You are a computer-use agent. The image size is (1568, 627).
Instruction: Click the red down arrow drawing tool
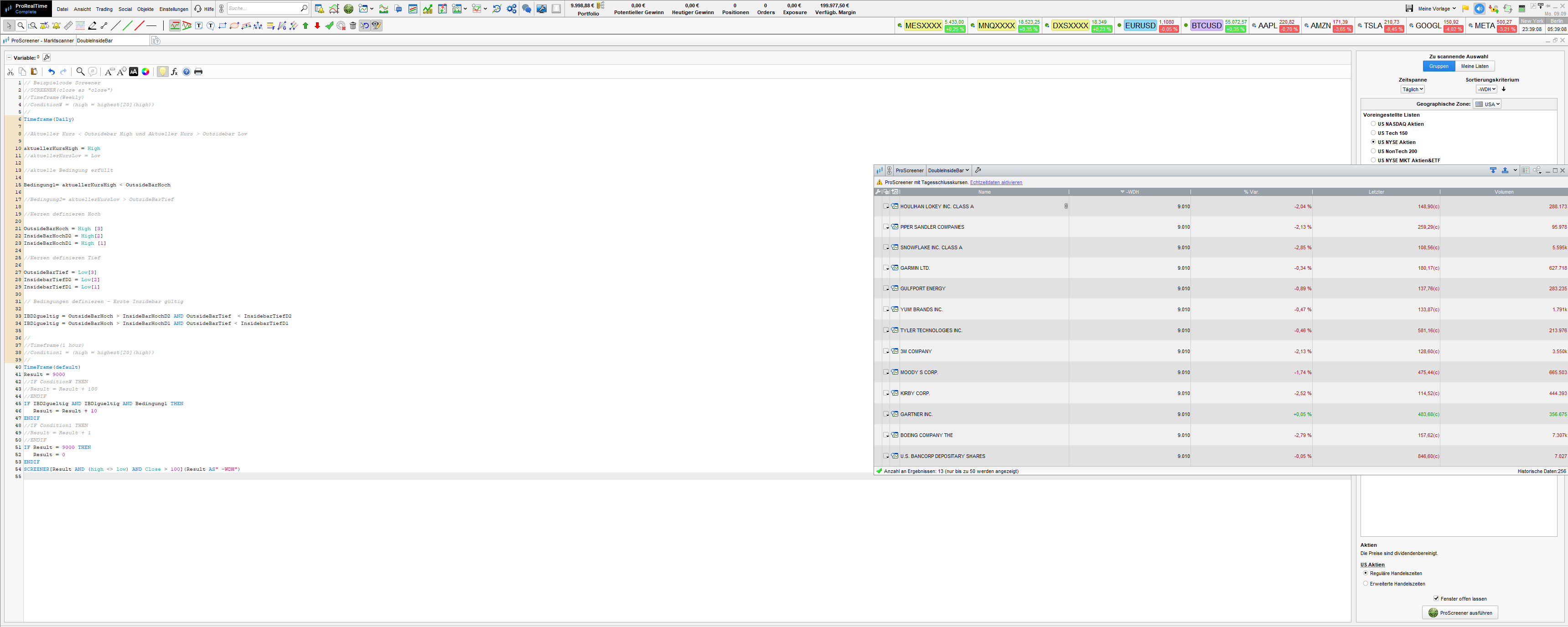(x=317, y=26)
